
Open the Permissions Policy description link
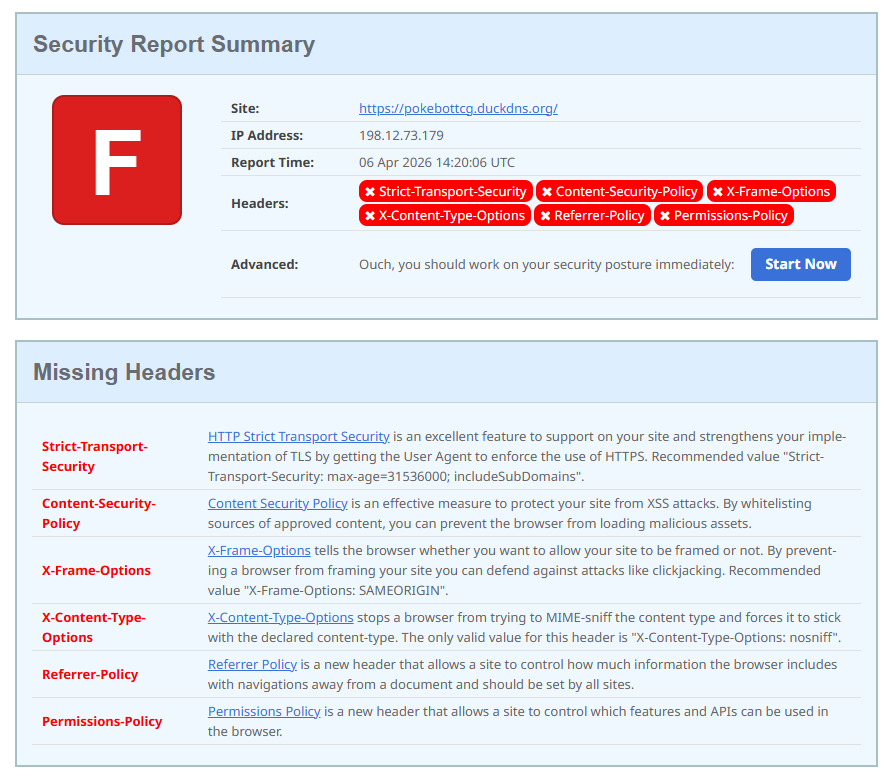(264, 712)
